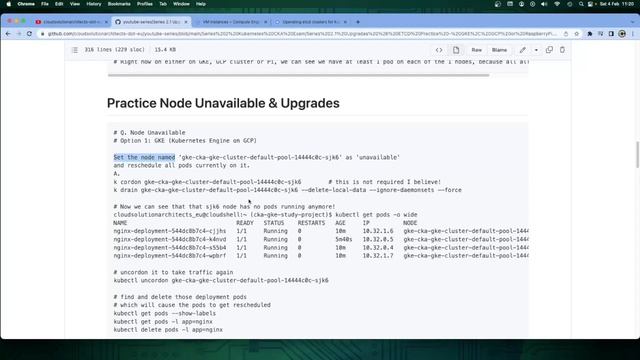Click the code block horizontal scrollbar

[298, 75]
